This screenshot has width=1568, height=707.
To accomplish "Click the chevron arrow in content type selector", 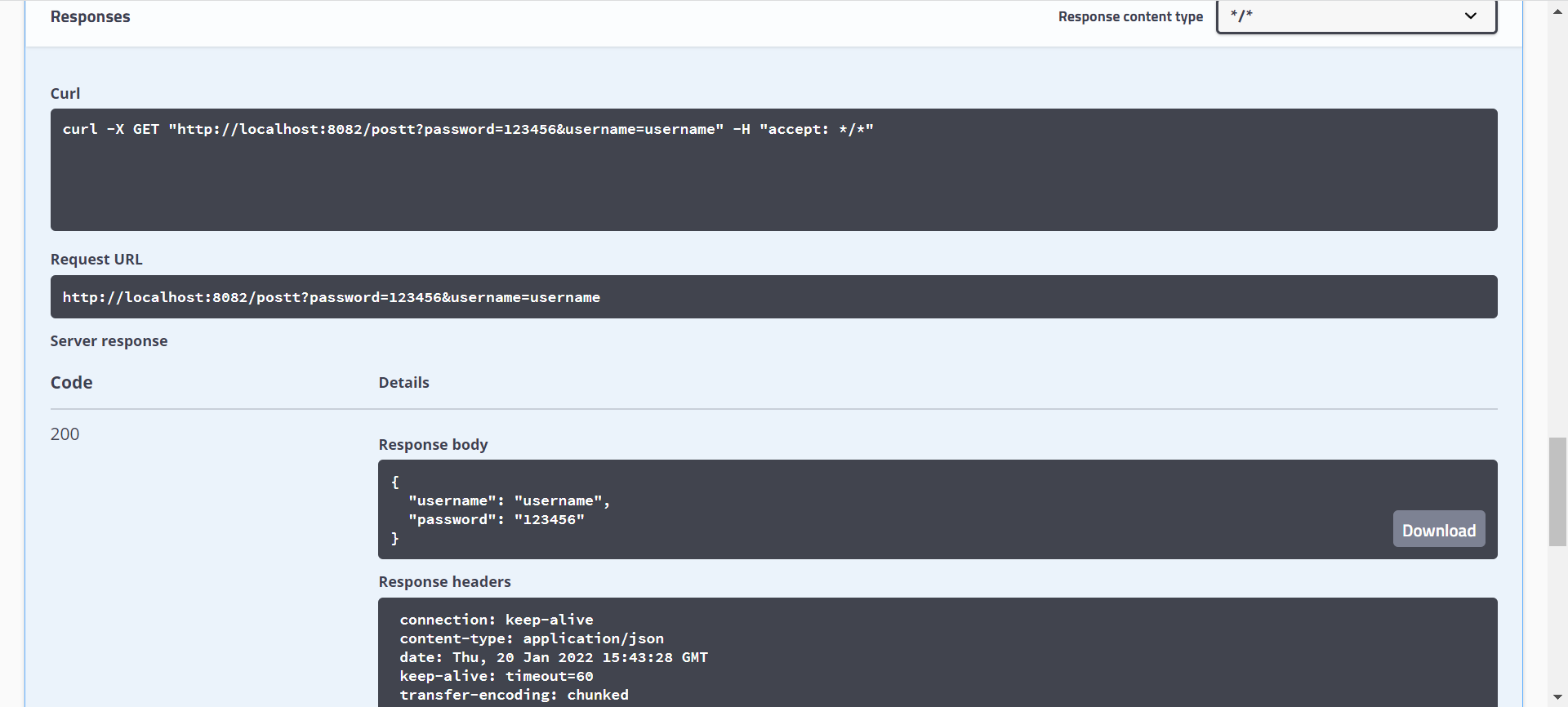I will click(x=1470, y=16).
